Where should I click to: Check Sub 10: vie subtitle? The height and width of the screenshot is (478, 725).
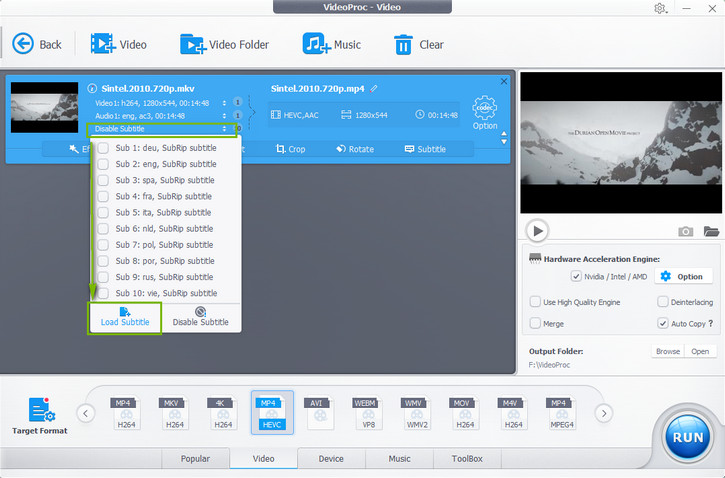[103, 293]
